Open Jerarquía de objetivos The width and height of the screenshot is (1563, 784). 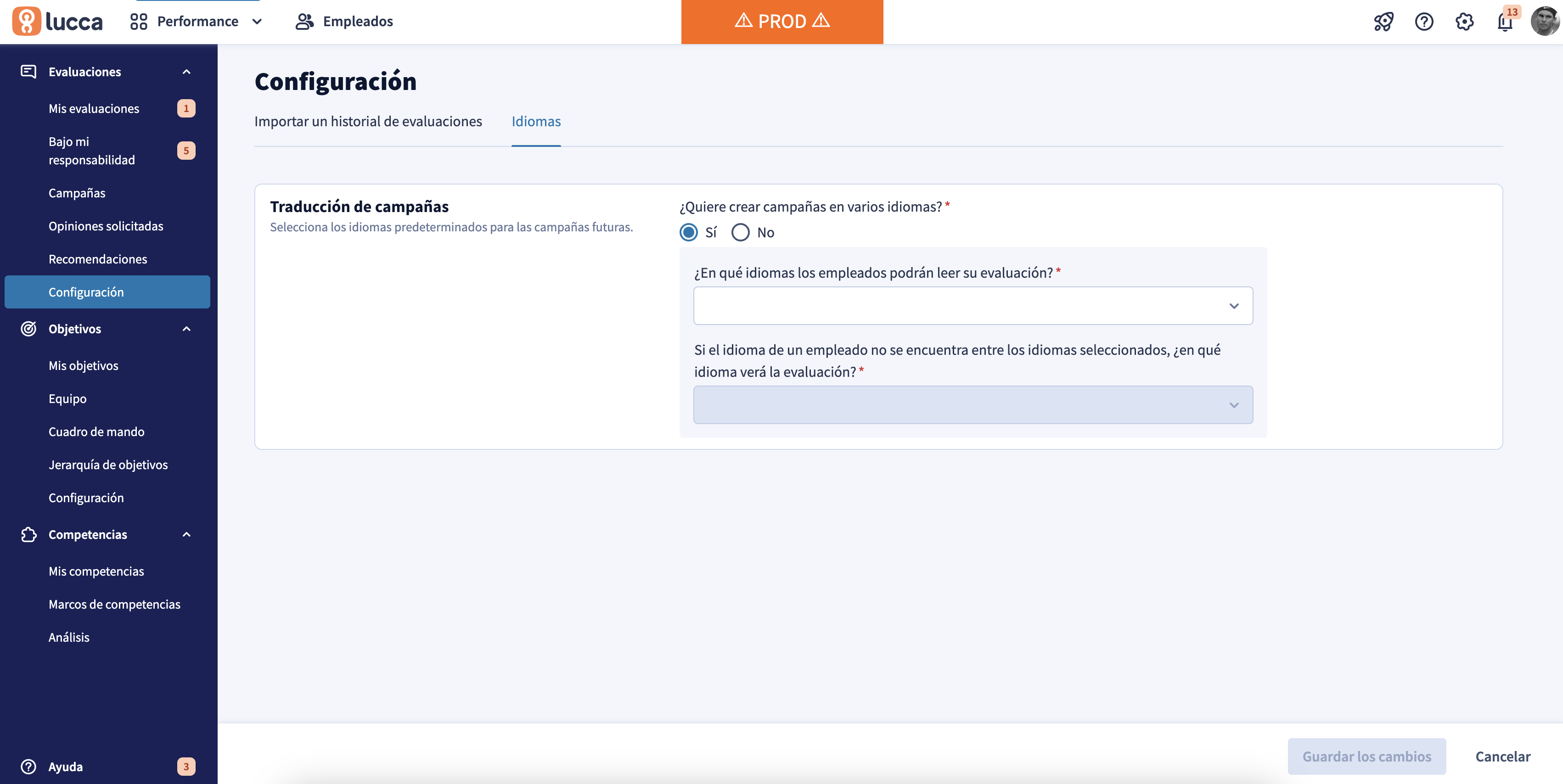(x=107, y=465)
